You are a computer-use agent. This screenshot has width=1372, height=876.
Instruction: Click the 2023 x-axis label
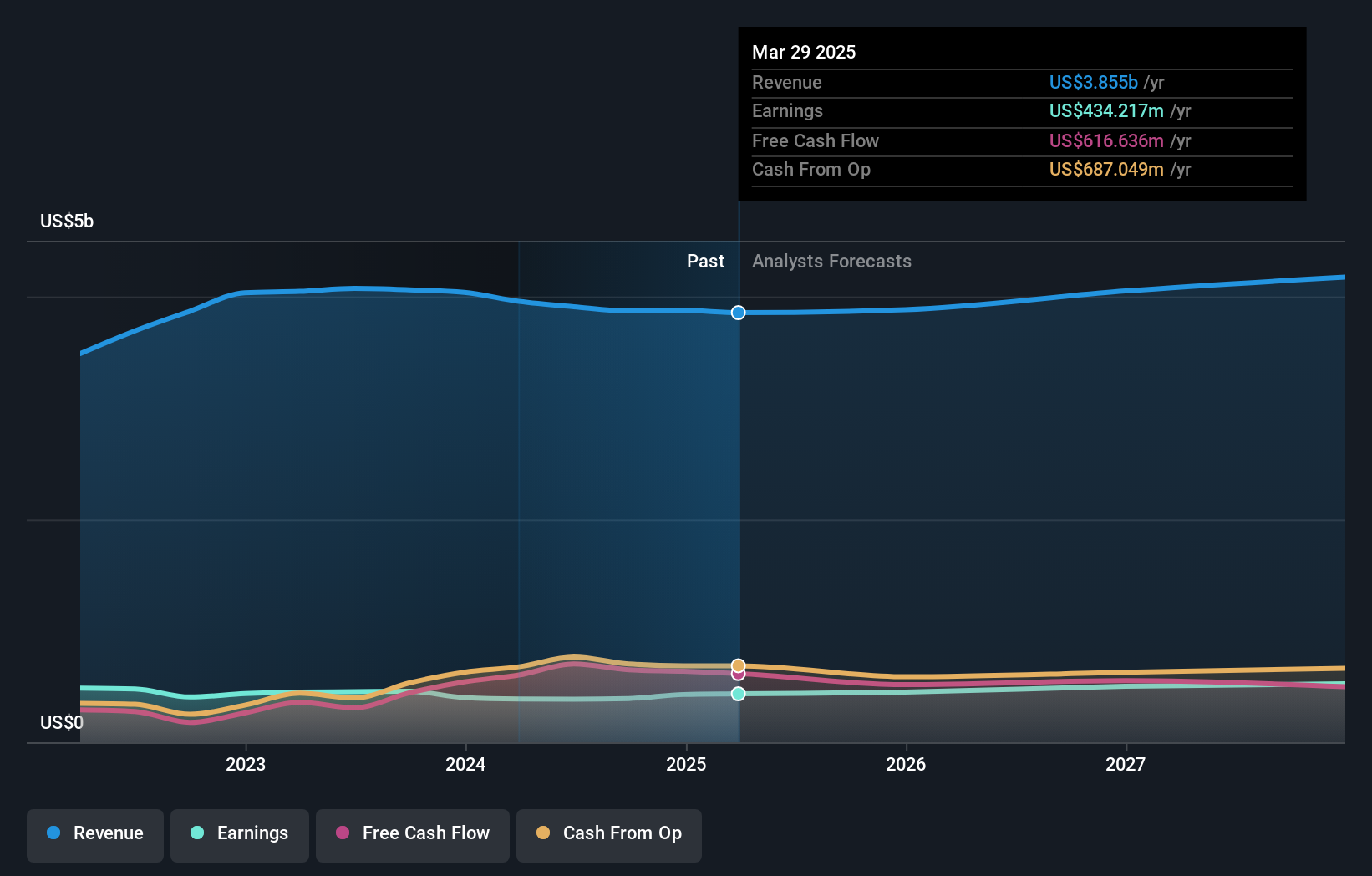coord(246,764)
